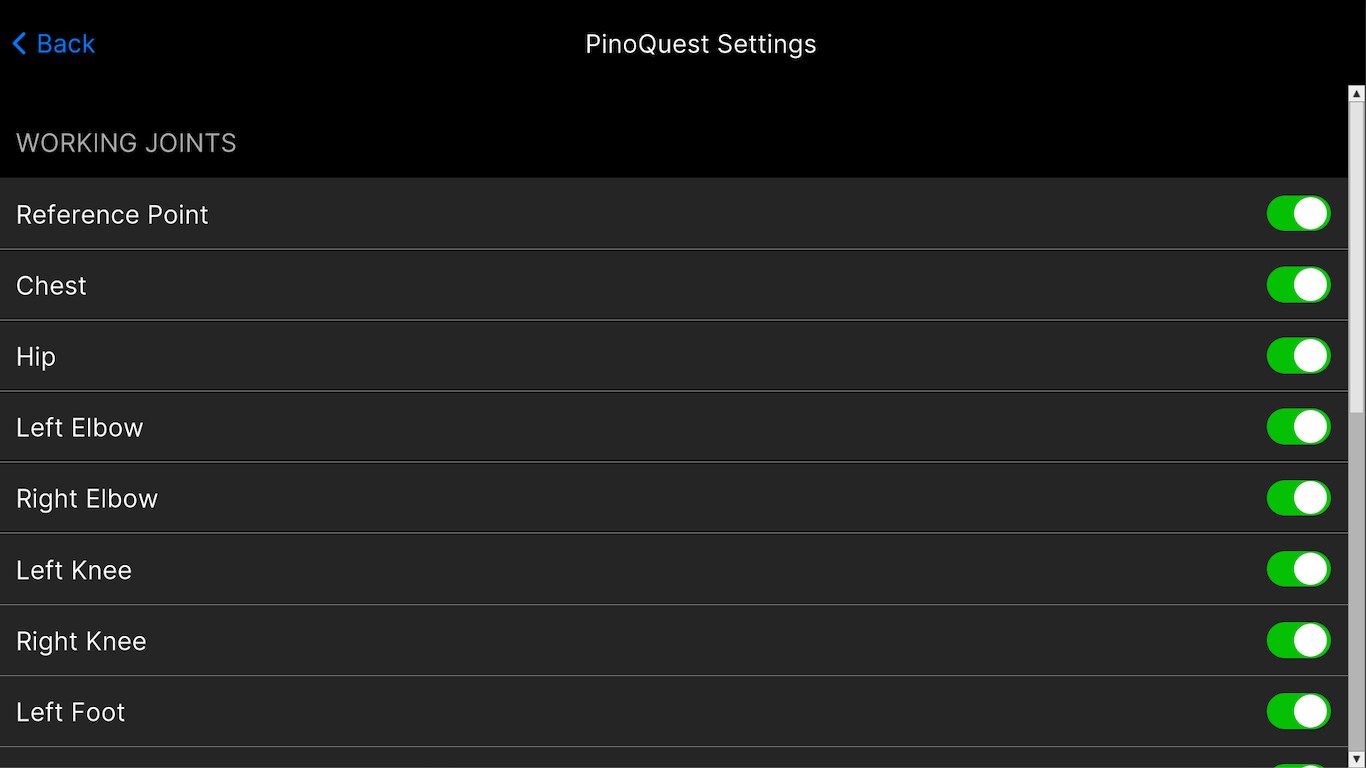Viewport: 1366px width, 768px height.
Task: Click the scrollbar down arrow
Action: click(x=1357, y=759)
